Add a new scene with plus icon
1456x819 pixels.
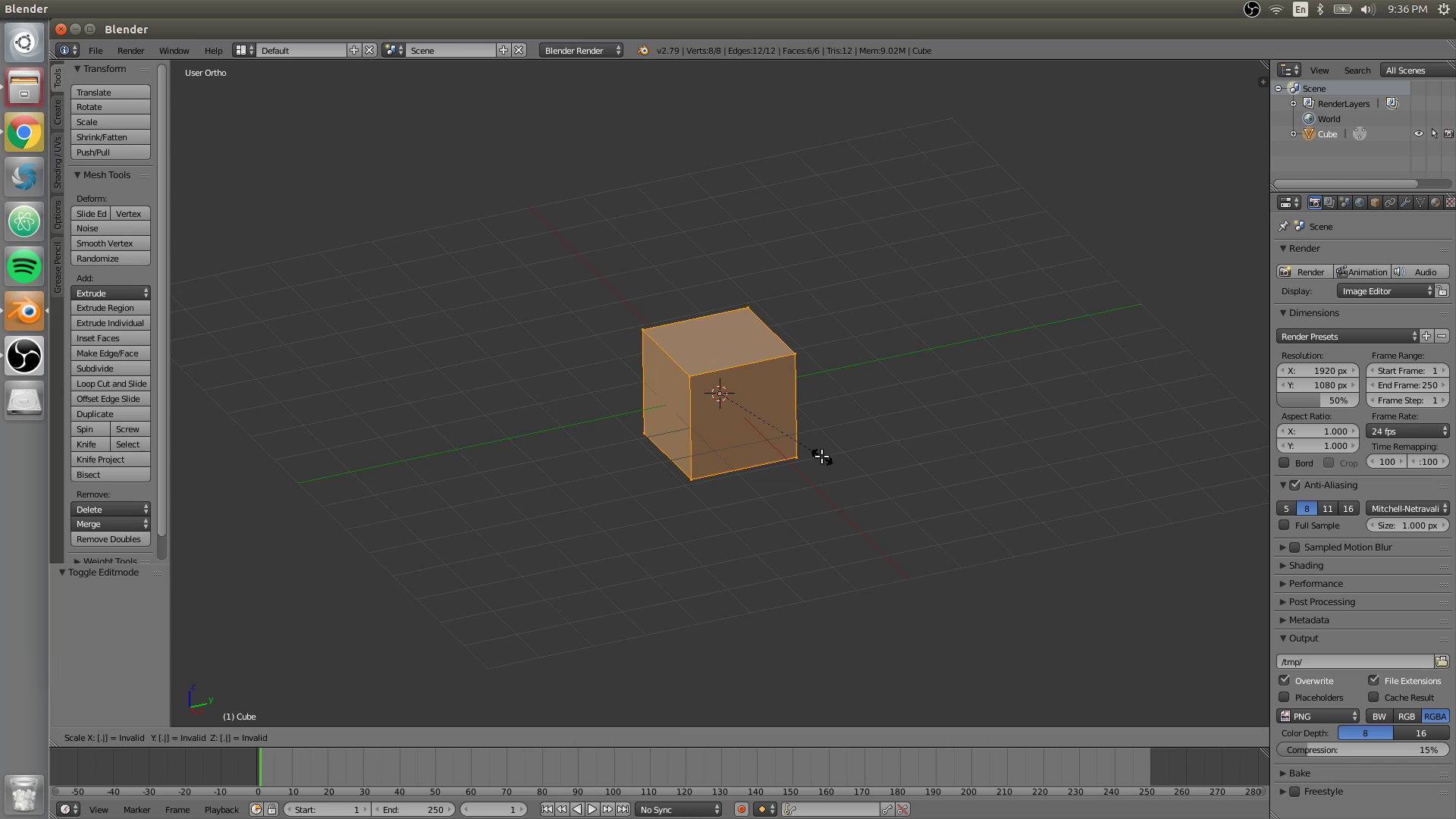tap(504, 50)
